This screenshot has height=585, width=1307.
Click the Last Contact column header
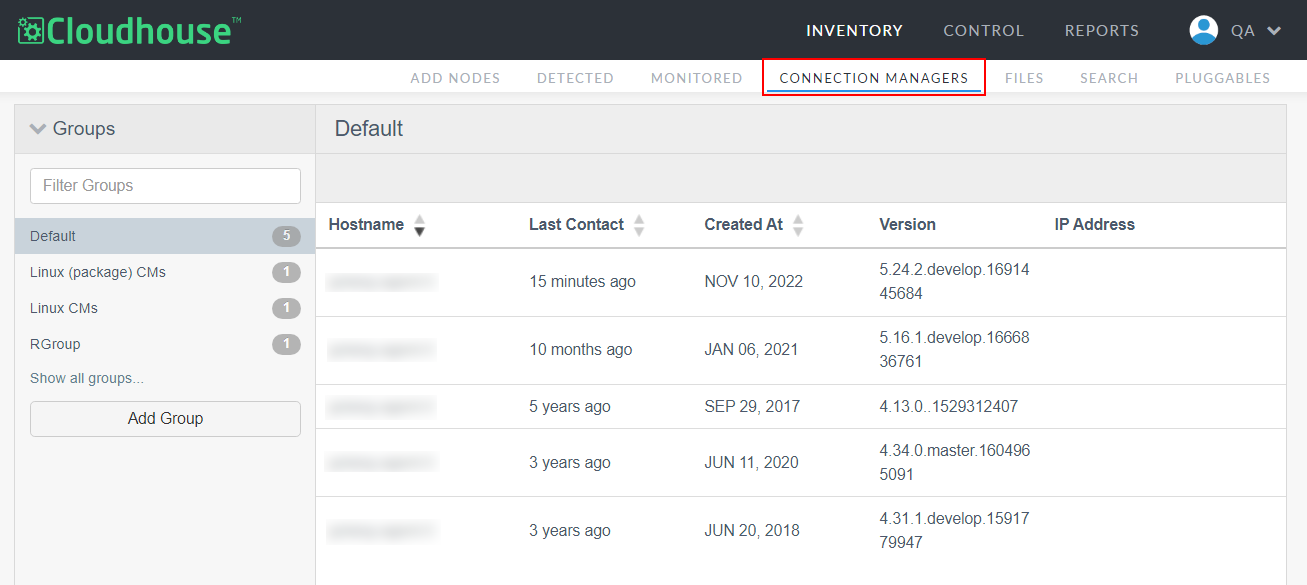click(576, 225)
